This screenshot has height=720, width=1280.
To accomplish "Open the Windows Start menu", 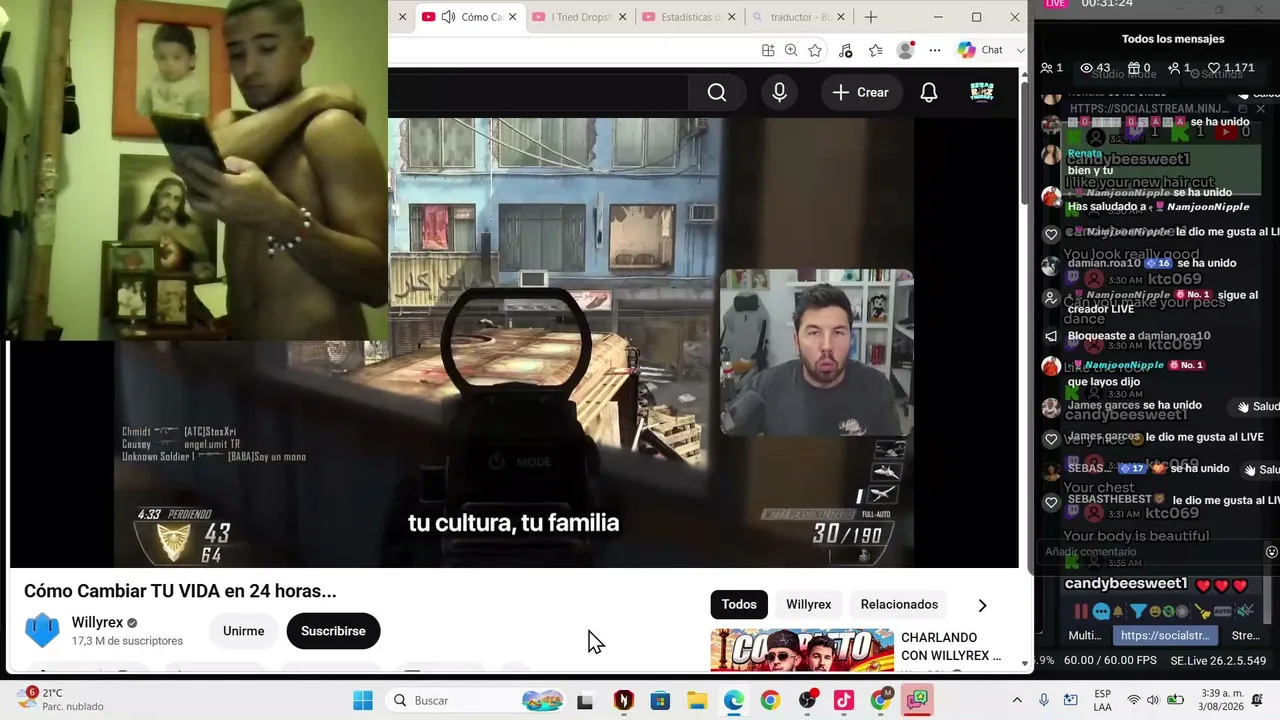I will 362,700.
